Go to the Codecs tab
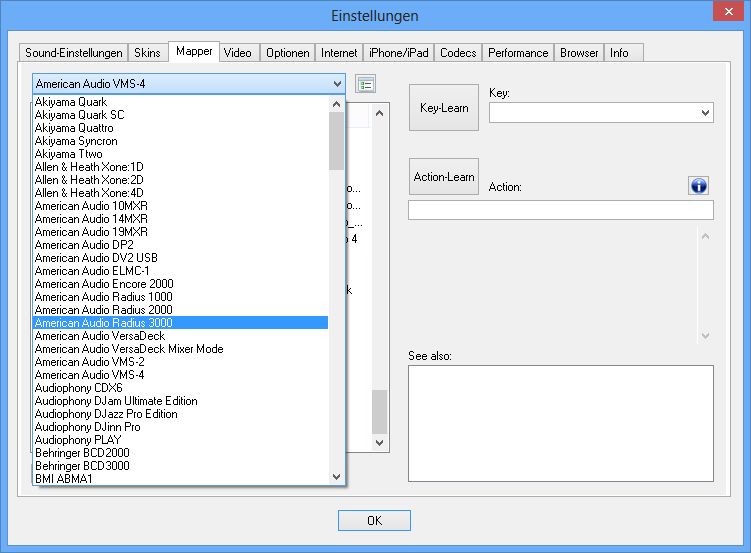The height and width of the screenshot is (553, 751). point(458,53)
